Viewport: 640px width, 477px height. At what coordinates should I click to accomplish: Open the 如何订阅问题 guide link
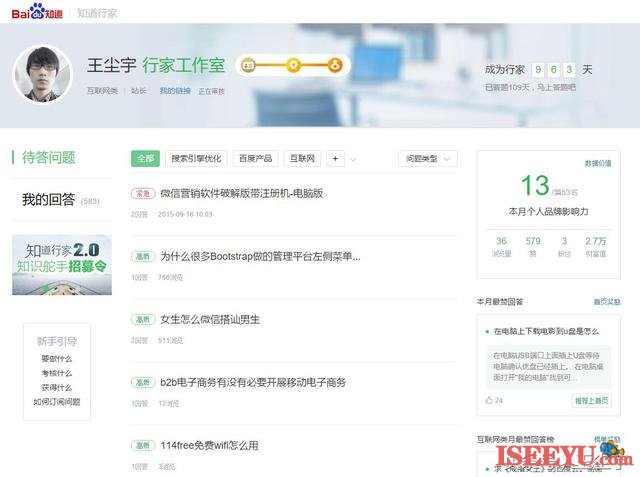[x=57, y=402]
